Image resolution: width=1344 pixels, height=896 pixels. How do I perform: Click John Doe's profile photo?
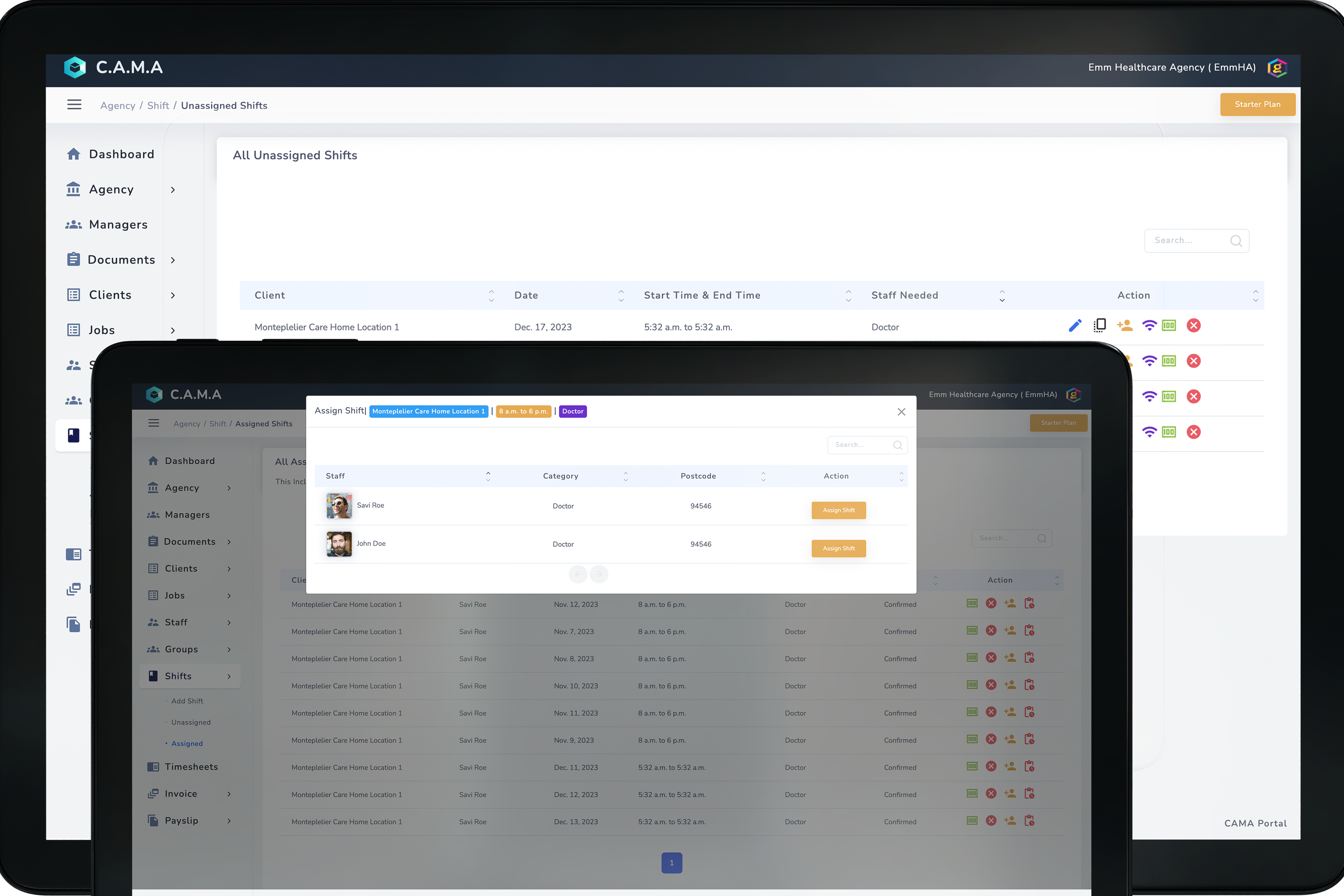click(x=339, y=544)
